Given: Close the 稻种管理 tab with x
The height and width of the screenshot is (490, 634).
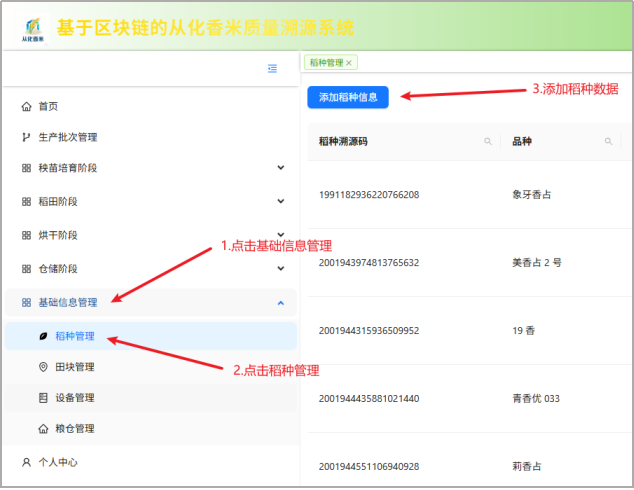Looking at the screenshot, I should pyautogui.click(x=349, y=63).
